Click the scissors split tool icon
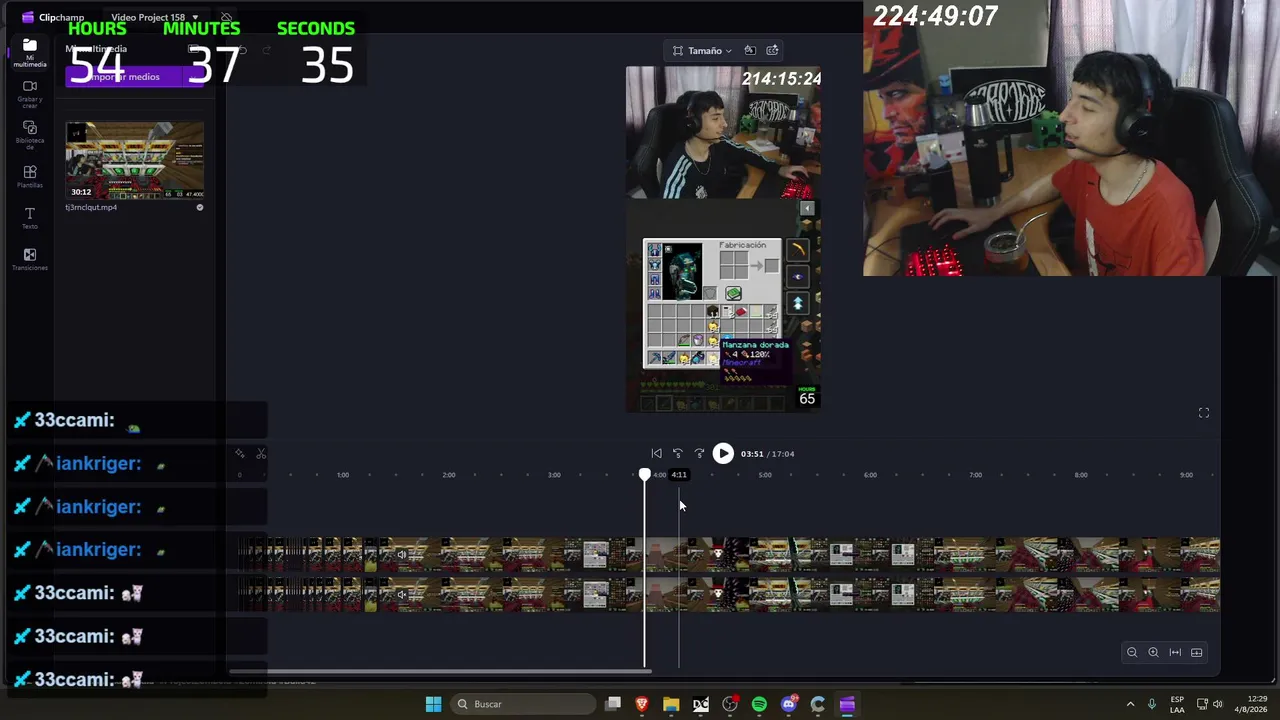The width and height of the screenshot is (1280, 720). point(261,454)
